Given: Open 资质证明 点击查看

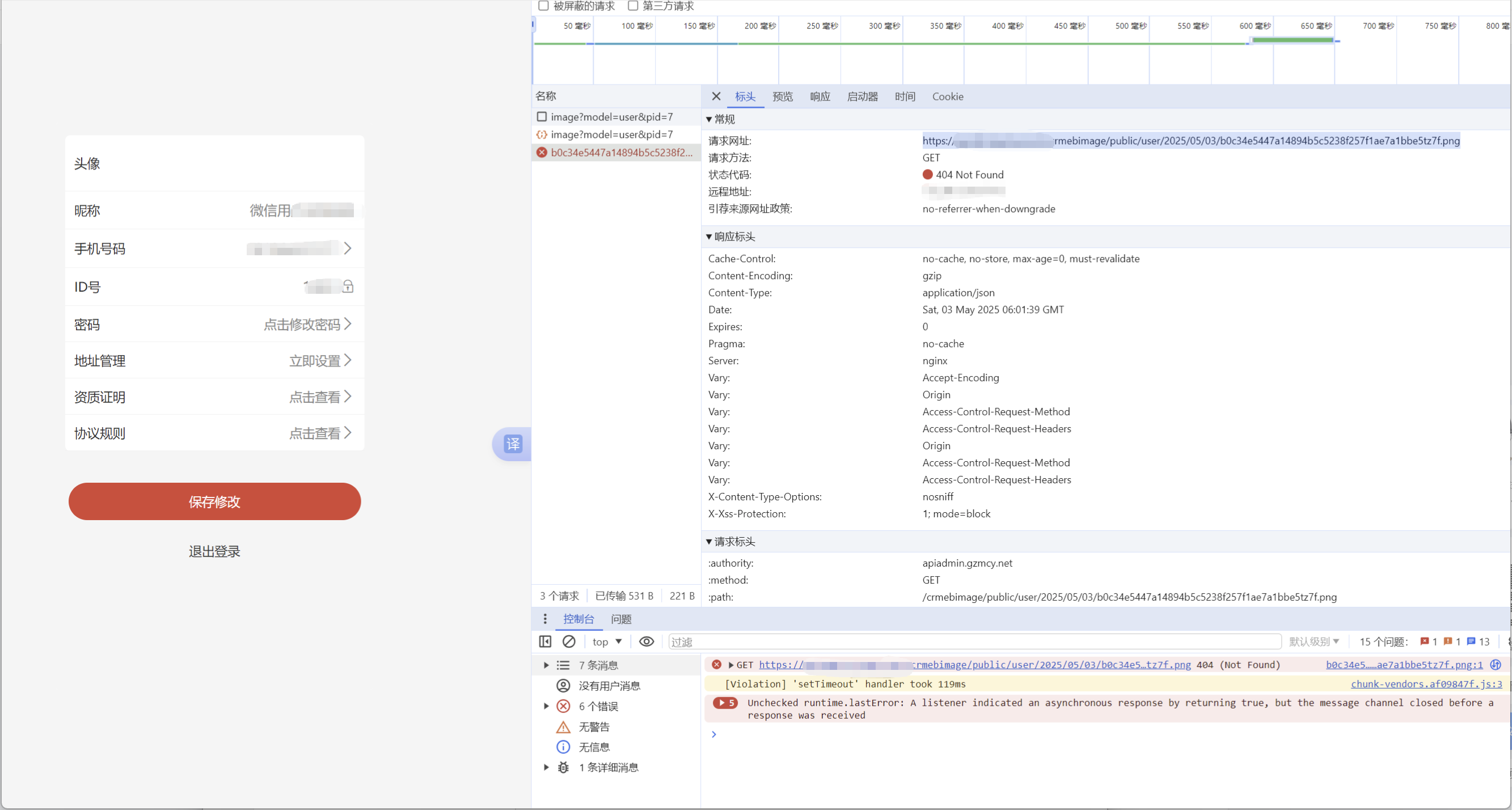Looking at the screenshot, I should tap(214, 397).
